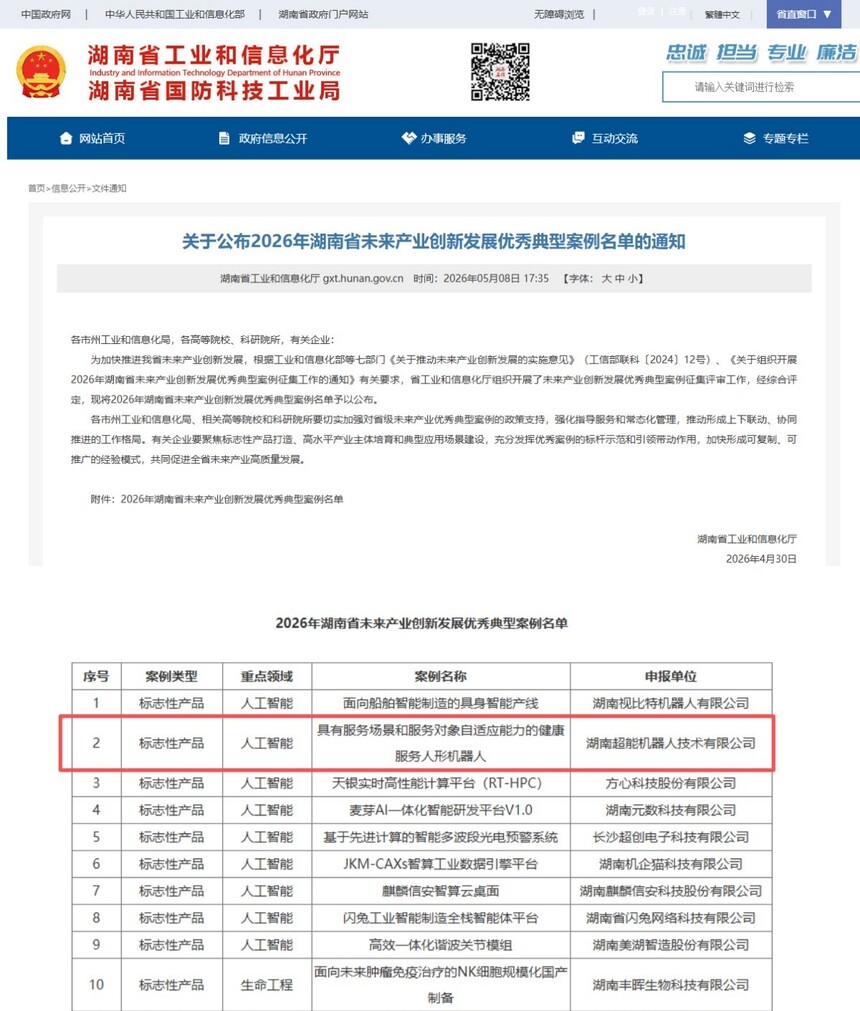Screen dimensions: 860x1011
Task: Select the health service humanoid robot case name
Action: (x=440, y=743)
